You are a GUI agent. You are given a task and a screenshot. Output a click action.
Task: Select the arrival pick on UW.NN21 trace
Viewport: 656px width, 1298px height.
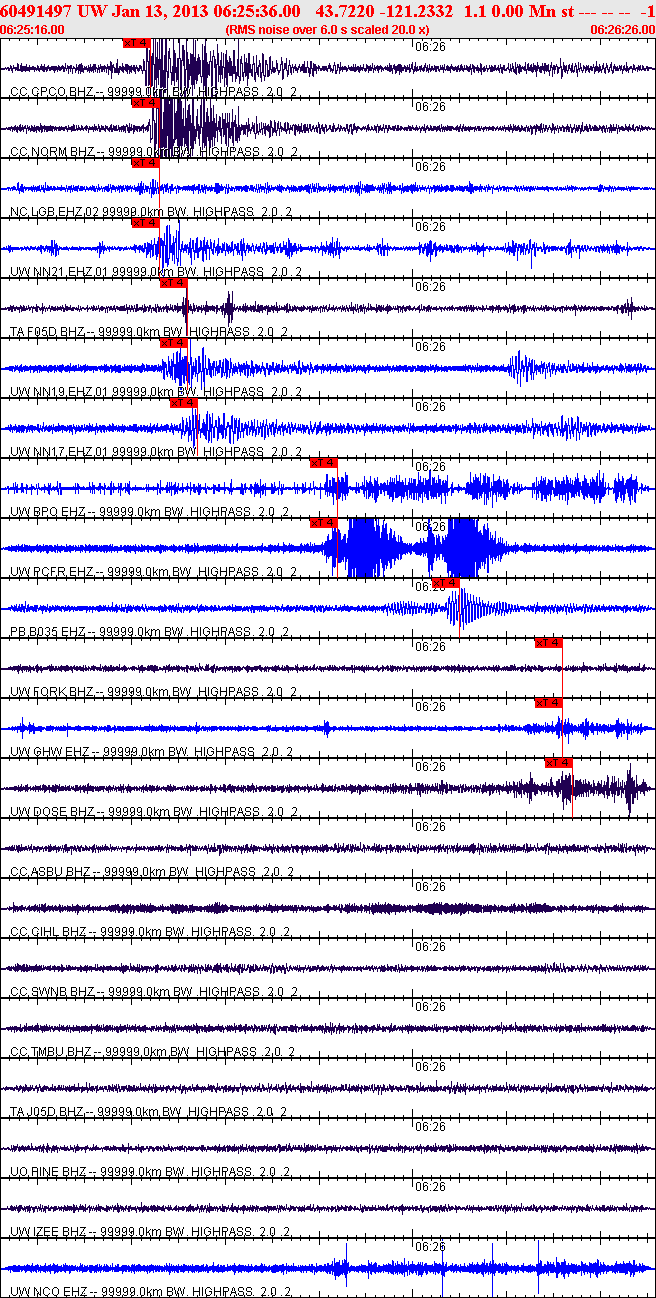point(145,223)
